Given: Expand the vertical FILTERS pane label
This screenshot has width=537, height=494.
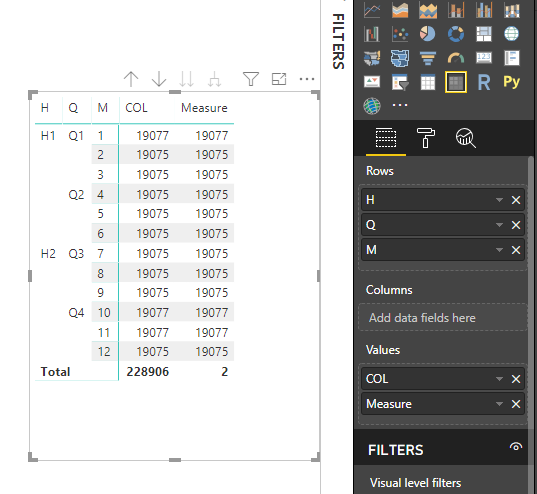Looking at the screenshot, I should click(338, 41).
